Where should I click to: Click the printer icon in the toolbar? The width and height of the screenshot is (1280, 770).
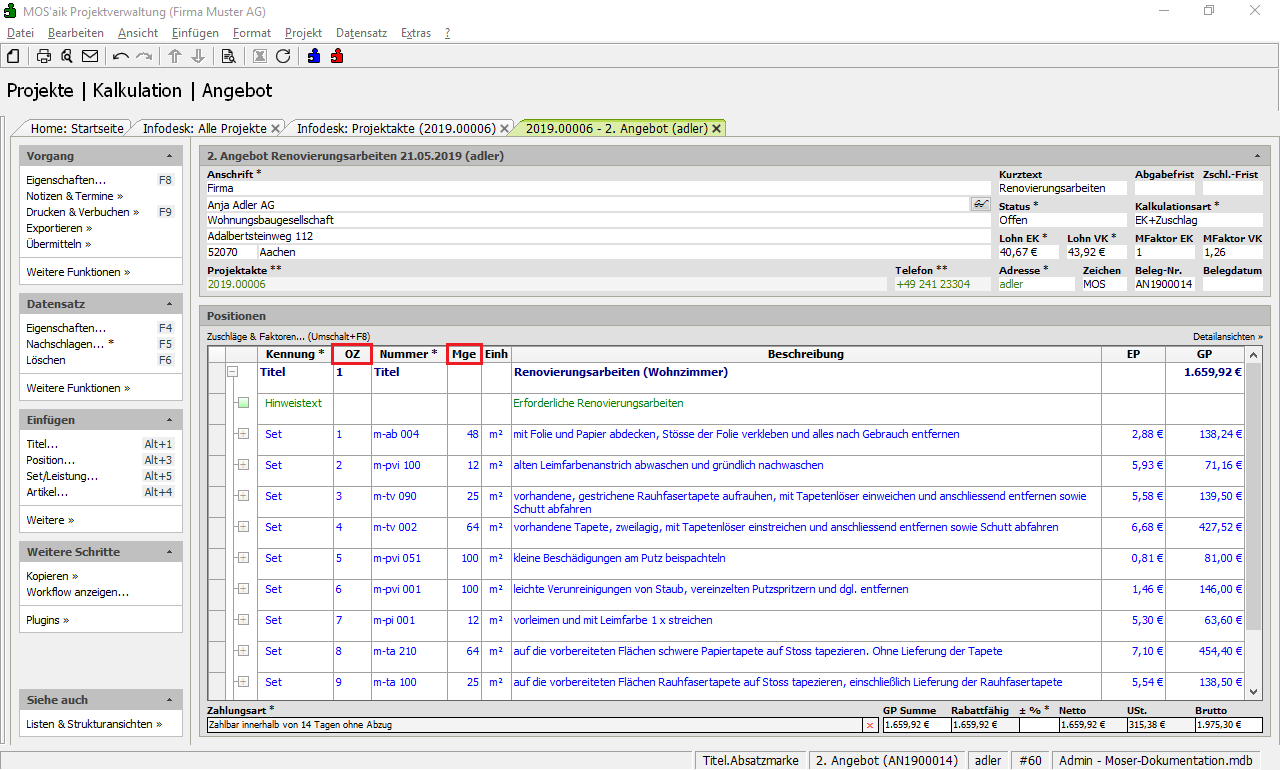[44, 56]
